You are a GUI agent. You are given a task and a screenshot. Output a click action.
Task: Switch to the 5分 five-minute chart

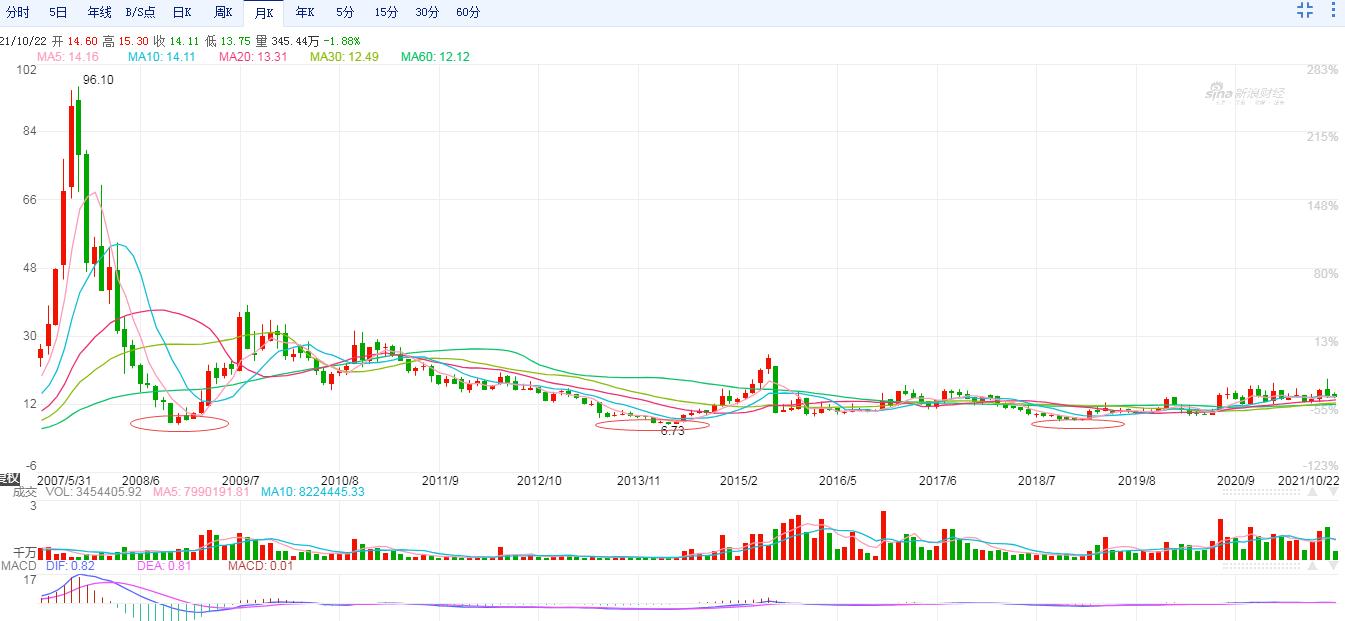[x=345, y=13]
